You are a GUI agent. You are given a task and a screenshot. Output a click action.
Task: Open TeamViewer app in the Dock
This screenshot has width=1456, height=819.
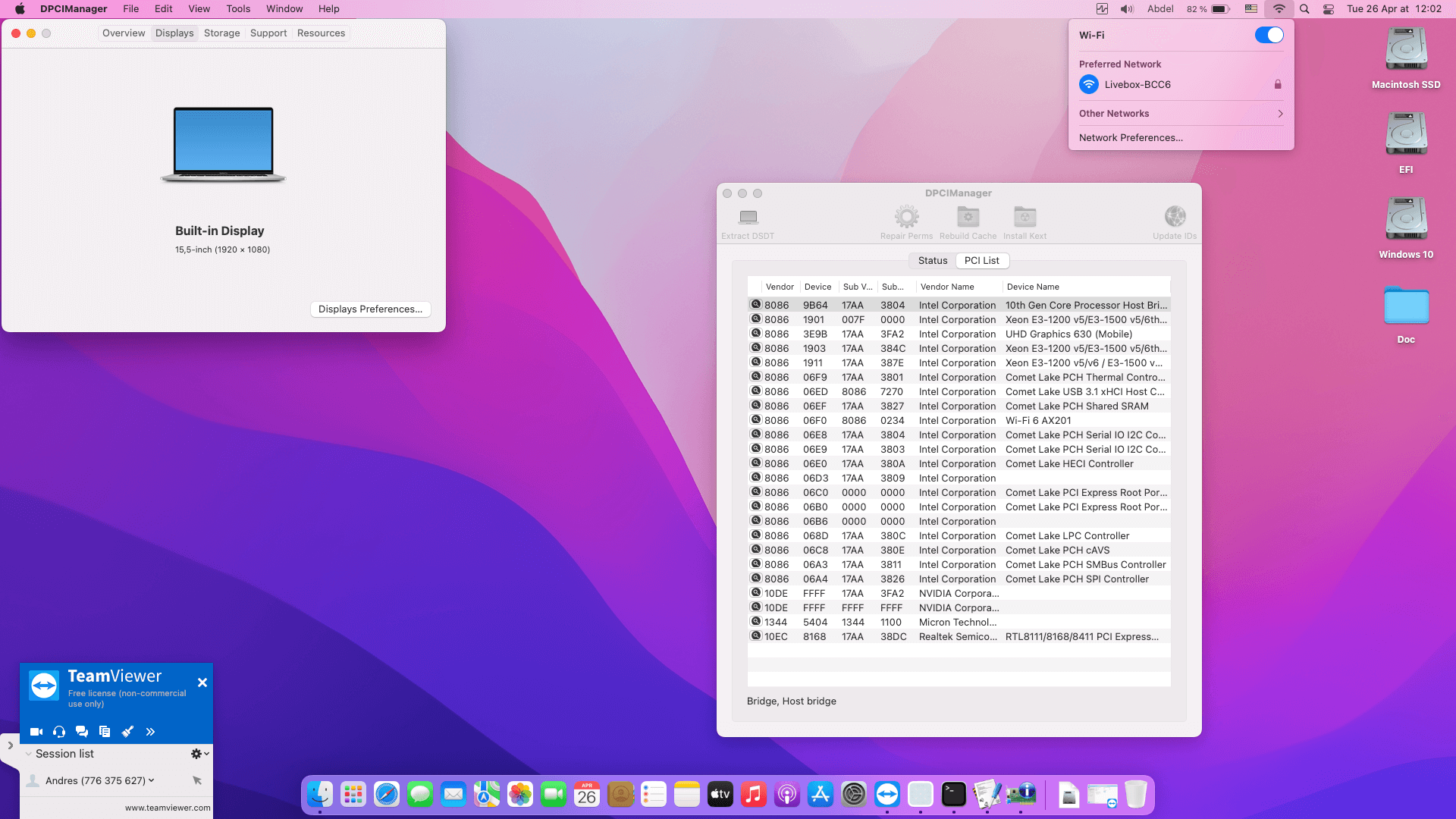pos(887,795)
